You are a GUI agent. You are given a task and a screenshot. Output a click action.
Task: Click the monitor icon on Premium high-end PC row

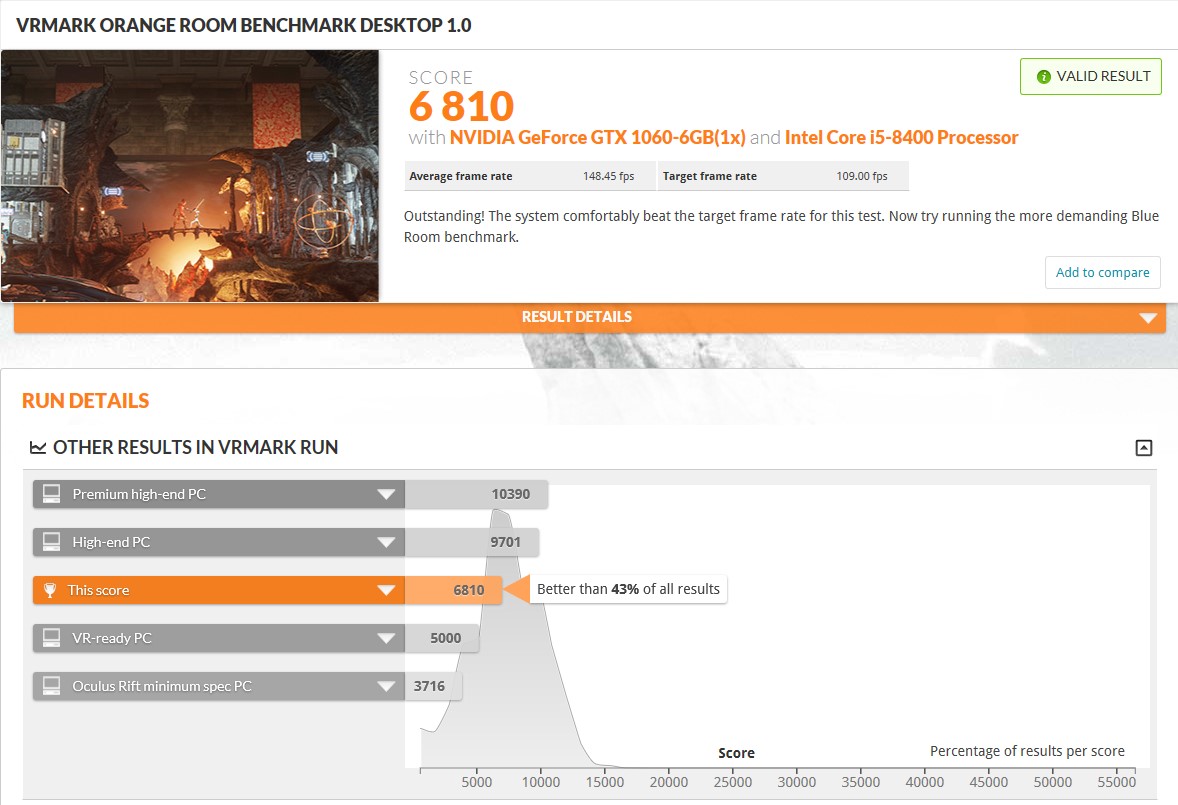pos(51,494)
